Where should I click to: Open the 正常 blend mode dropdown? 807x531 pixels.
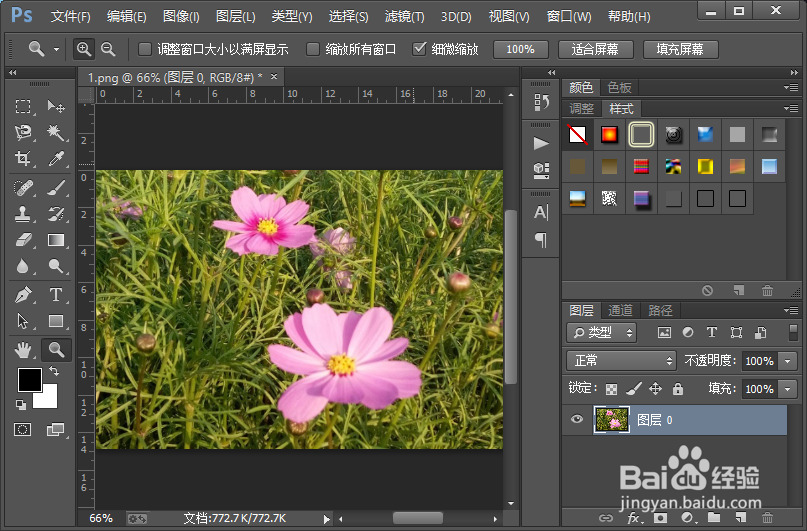(621, 361)
